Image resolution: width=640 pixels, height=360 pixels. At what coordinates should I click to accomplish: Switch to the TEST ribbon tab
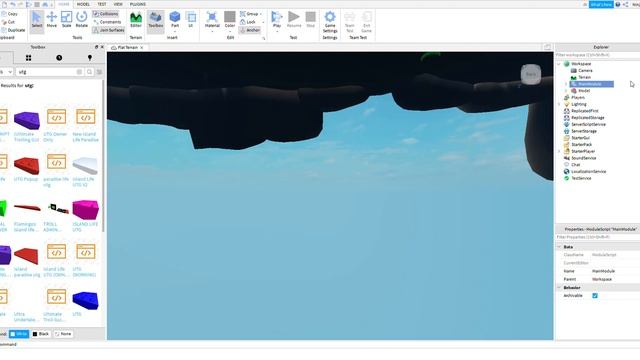click(x=102, y=4)
